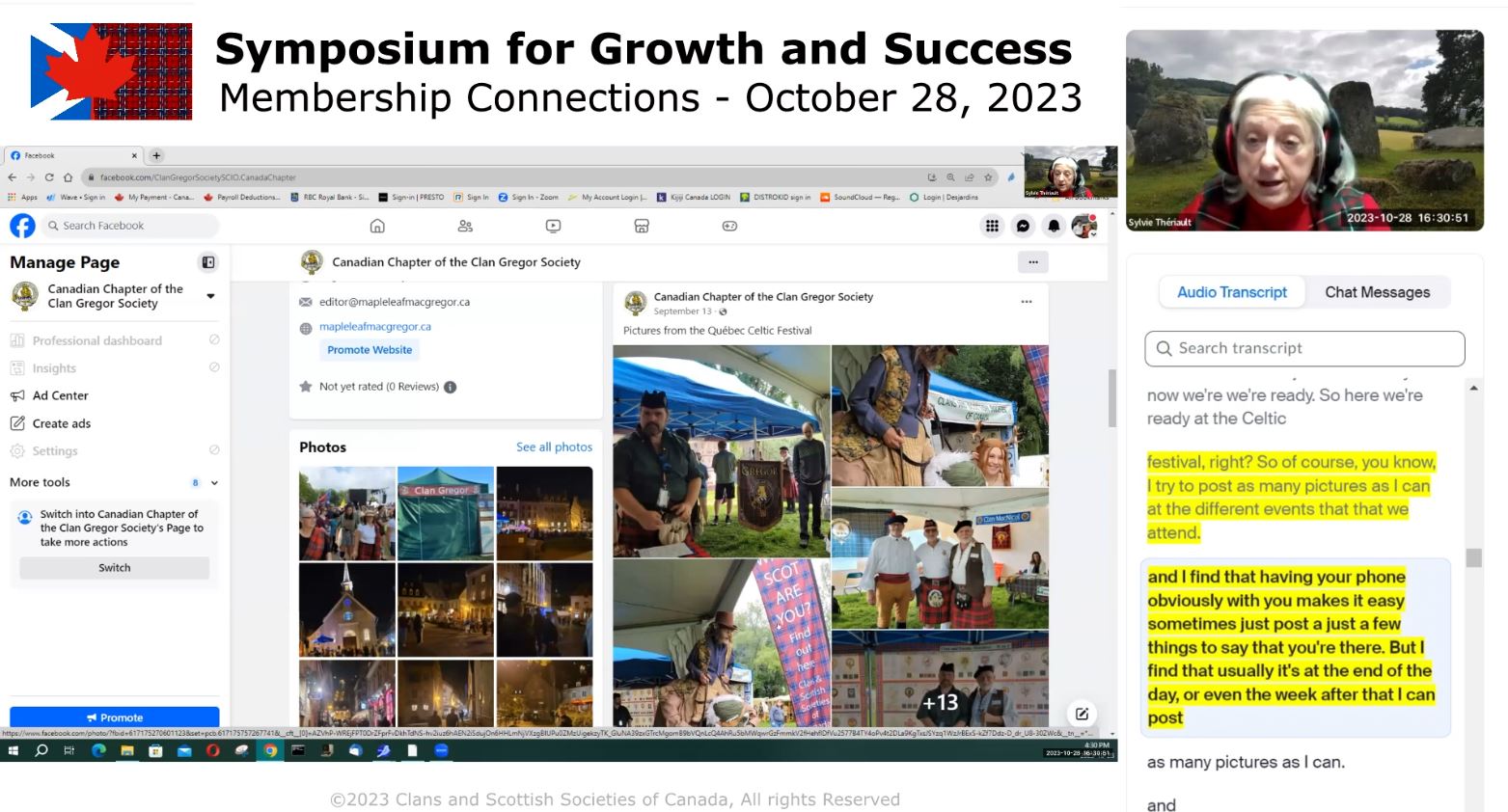The image size is (1508, 812).
Task: Open the Sign In - Zoom bookmark
Action: (x=529, y=197)
